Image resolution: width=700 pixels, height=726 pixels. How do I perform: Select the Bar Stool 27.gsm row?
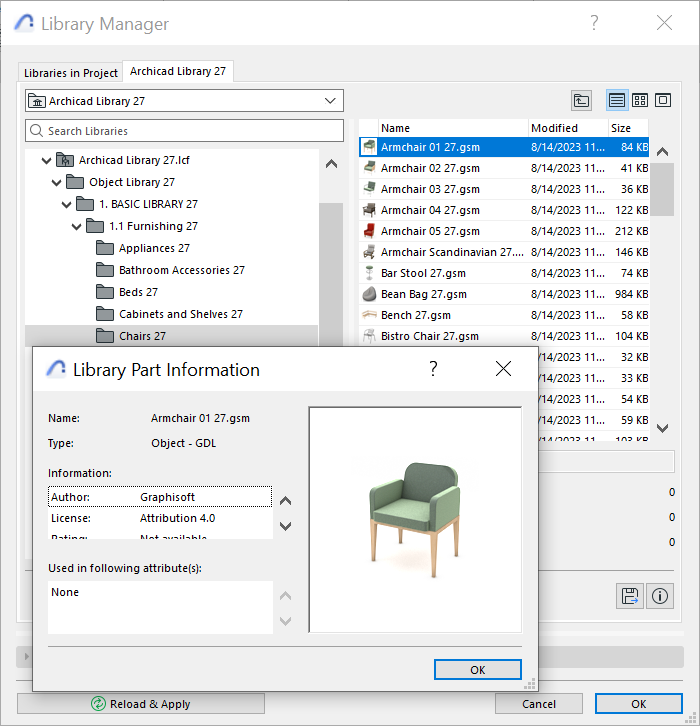point(504,273)
